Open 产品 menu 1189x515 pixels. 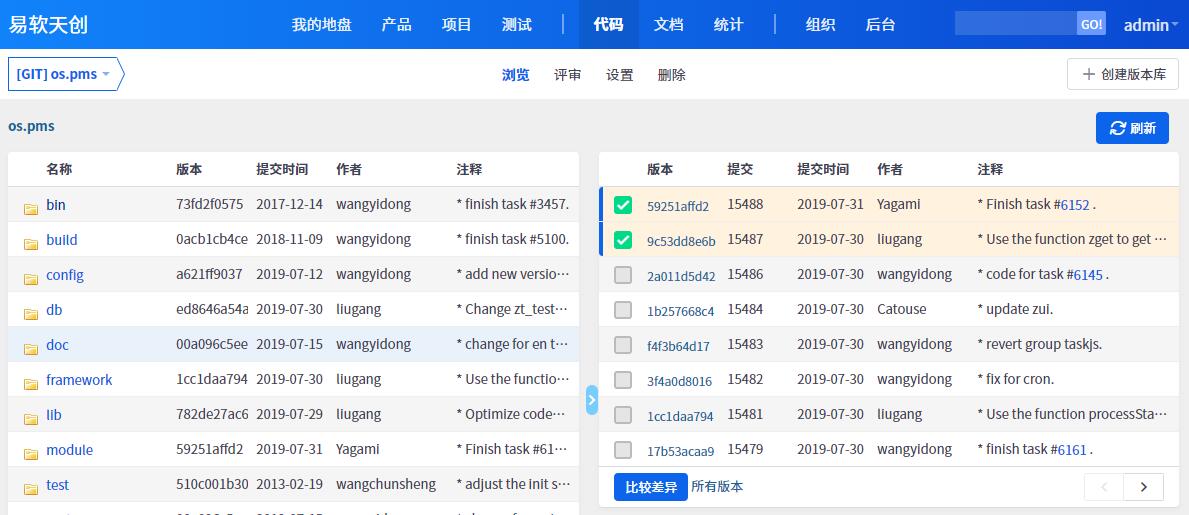tap(397, 24)
